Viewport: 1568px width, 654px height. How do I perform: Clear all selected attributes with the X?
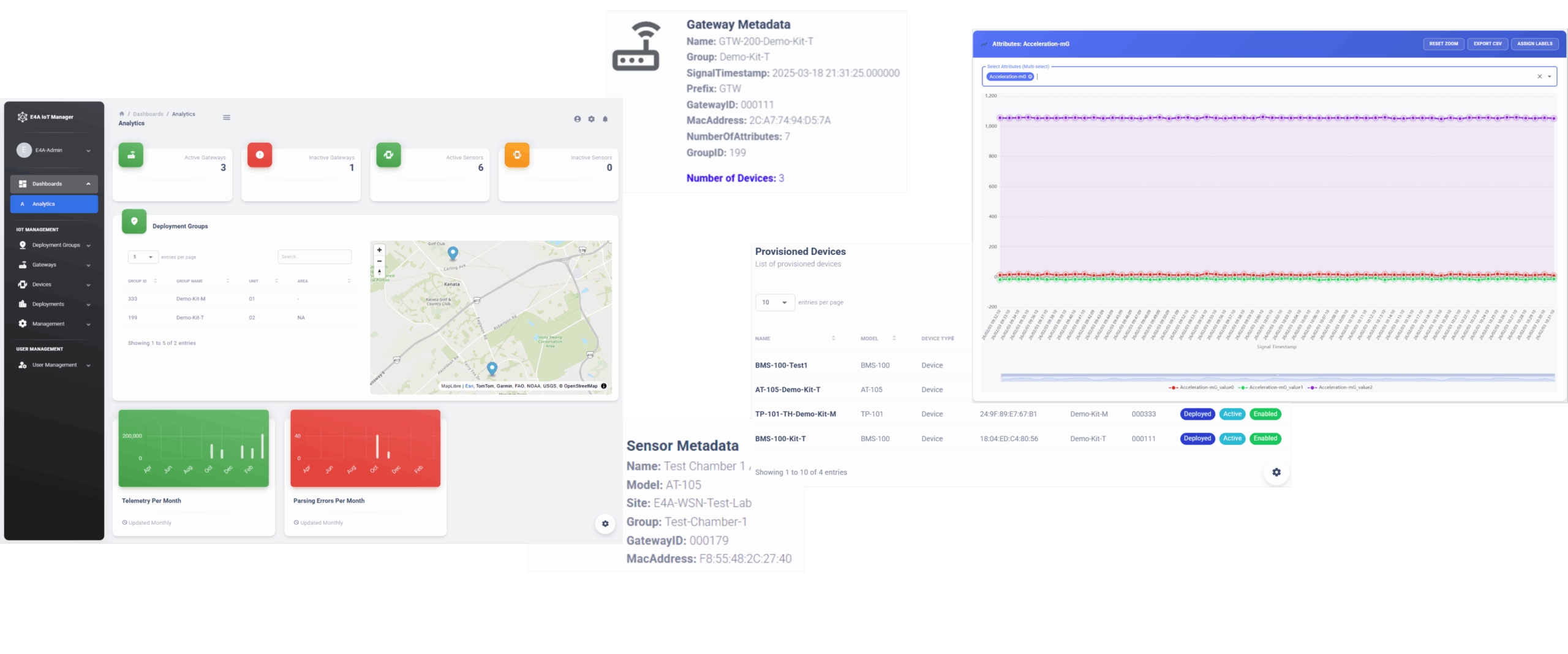point(1539,77)
